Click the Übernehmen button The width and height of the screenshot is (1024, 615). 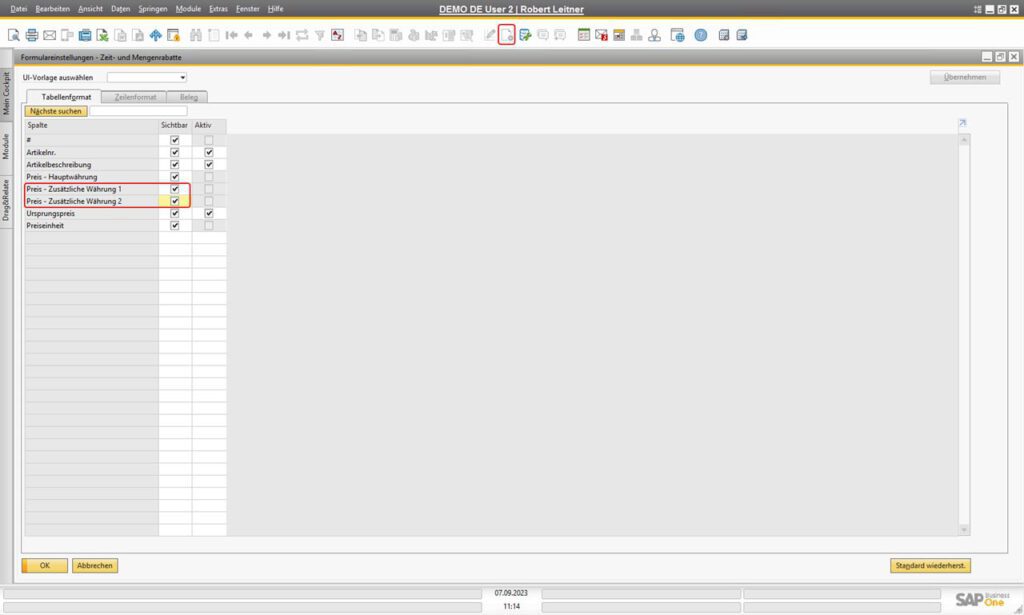(x=965, y=78)
